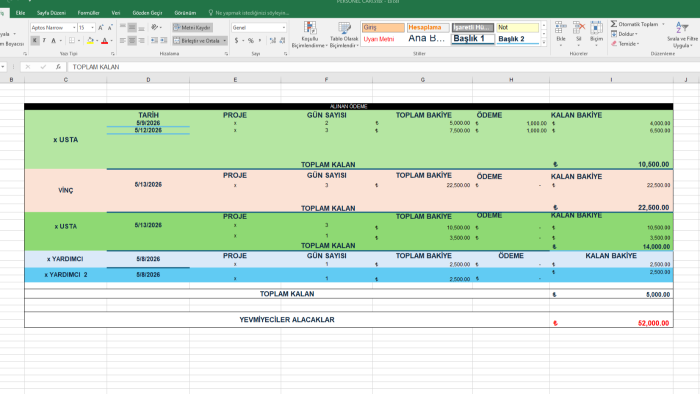Toggle center horizontal alignment
The height and width of the screenshot is (394, 700).
coord(132,41)
